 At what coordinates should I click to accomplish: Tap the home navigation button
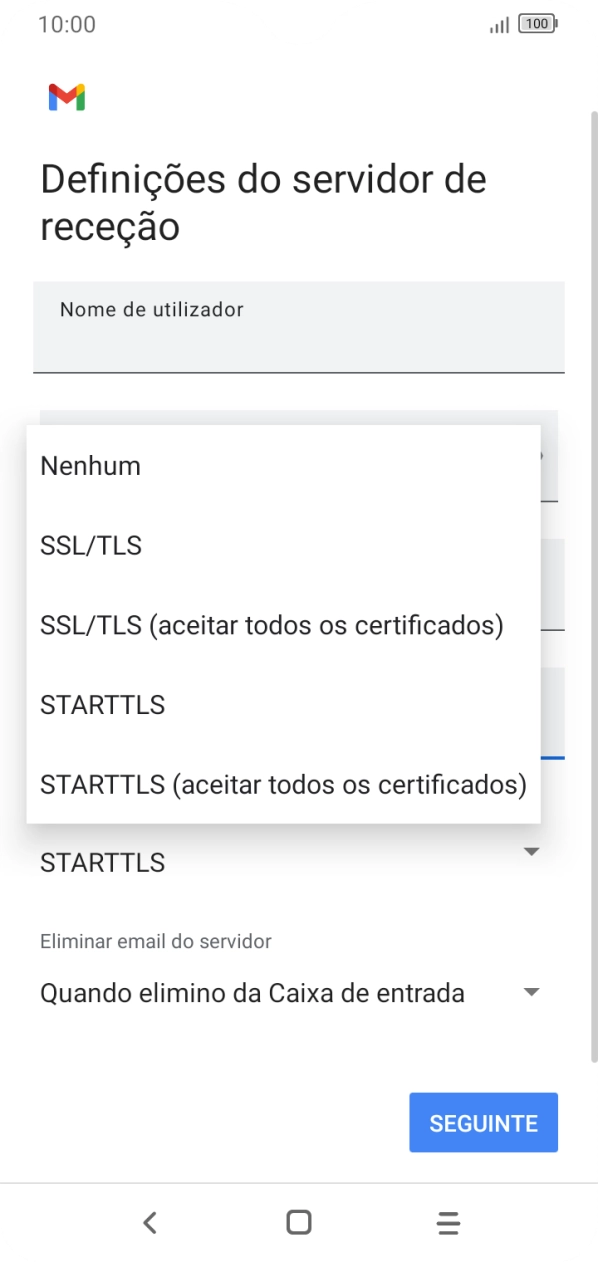click(297, 1221)
